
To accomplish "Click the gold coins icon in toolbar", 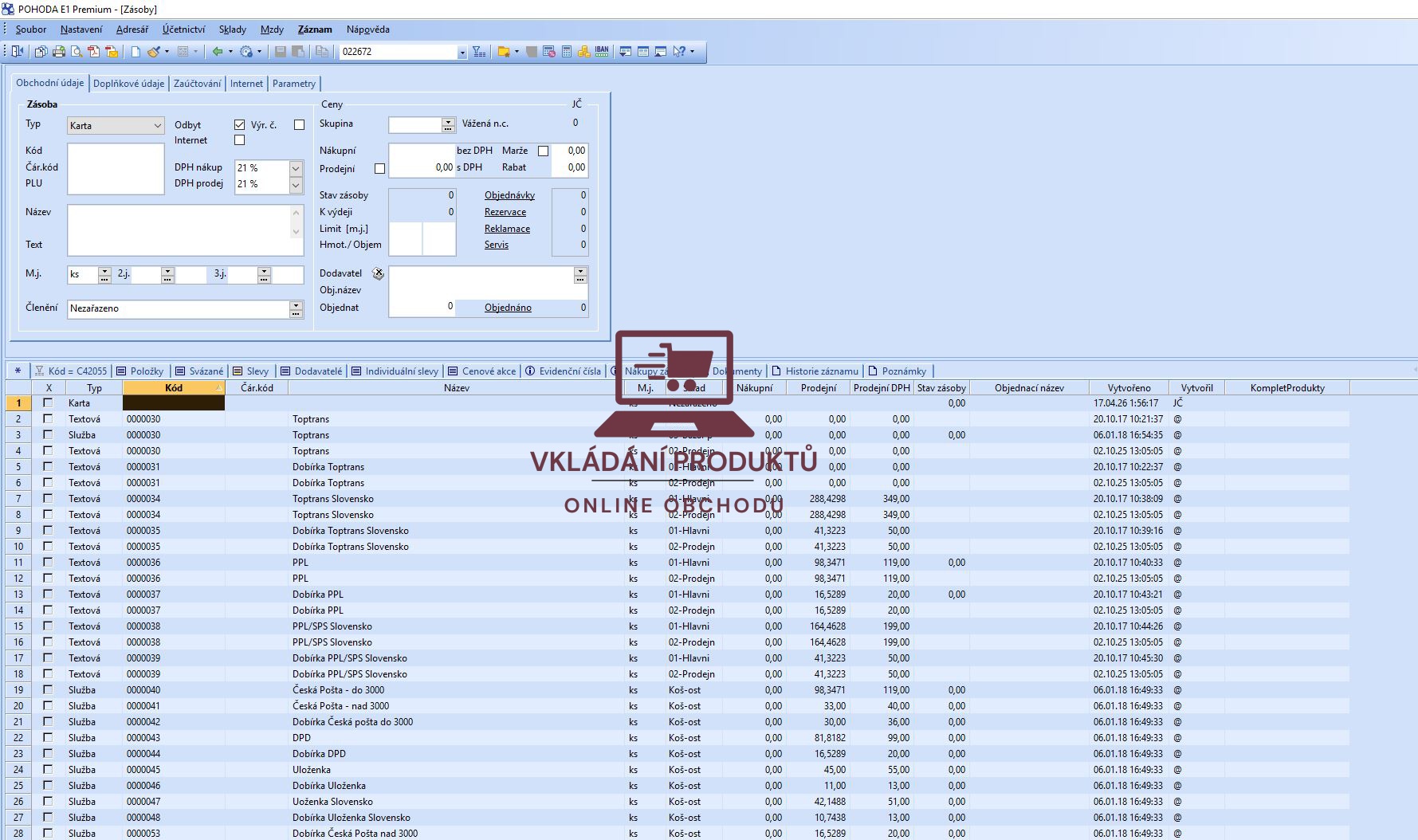I will pyautogui.click(x=584, y=52).
